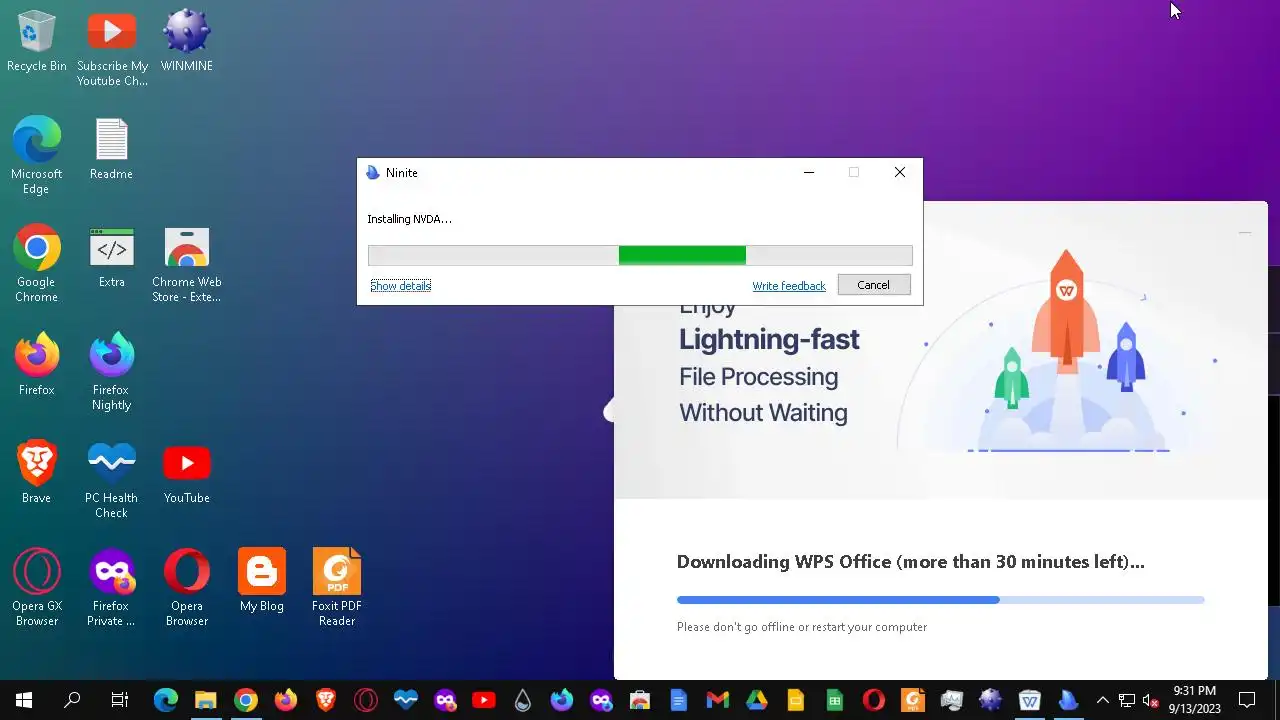Click the WPS Office download progress bar
Screen dimensions: 1280x720
tap(940, 600)
